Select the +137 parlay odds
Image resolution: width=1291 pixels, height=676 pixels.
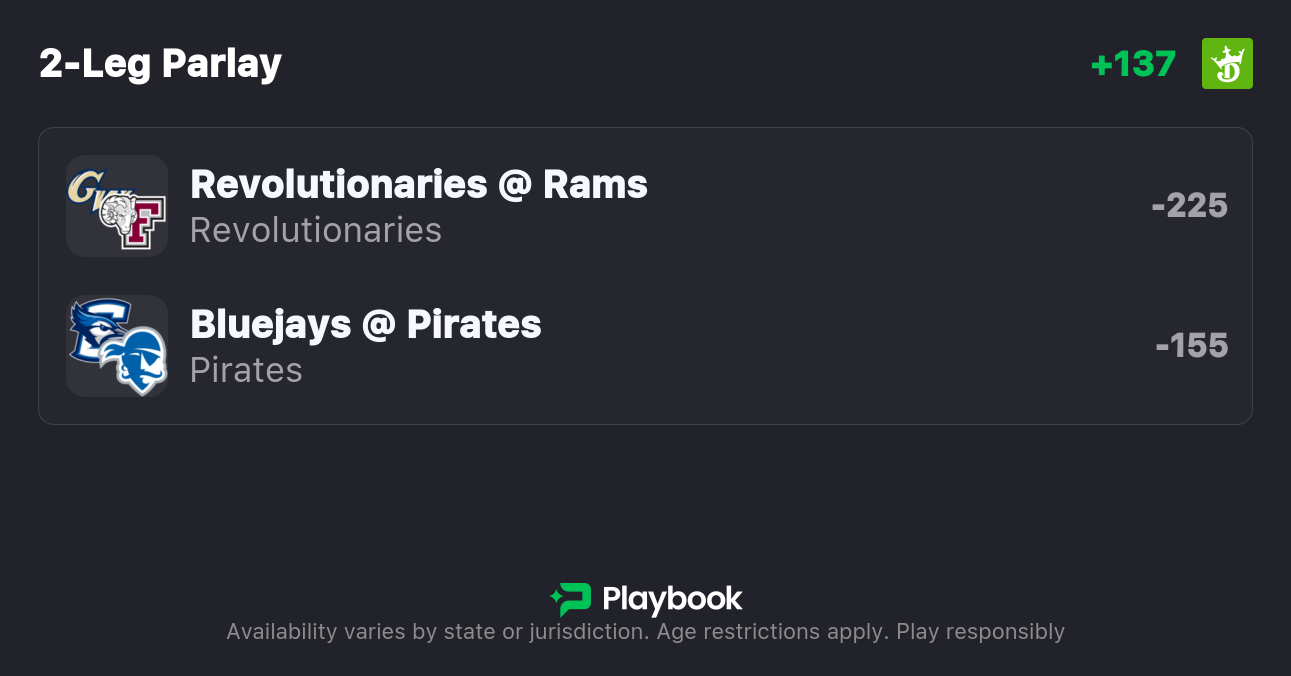(x=1133, y=64)
